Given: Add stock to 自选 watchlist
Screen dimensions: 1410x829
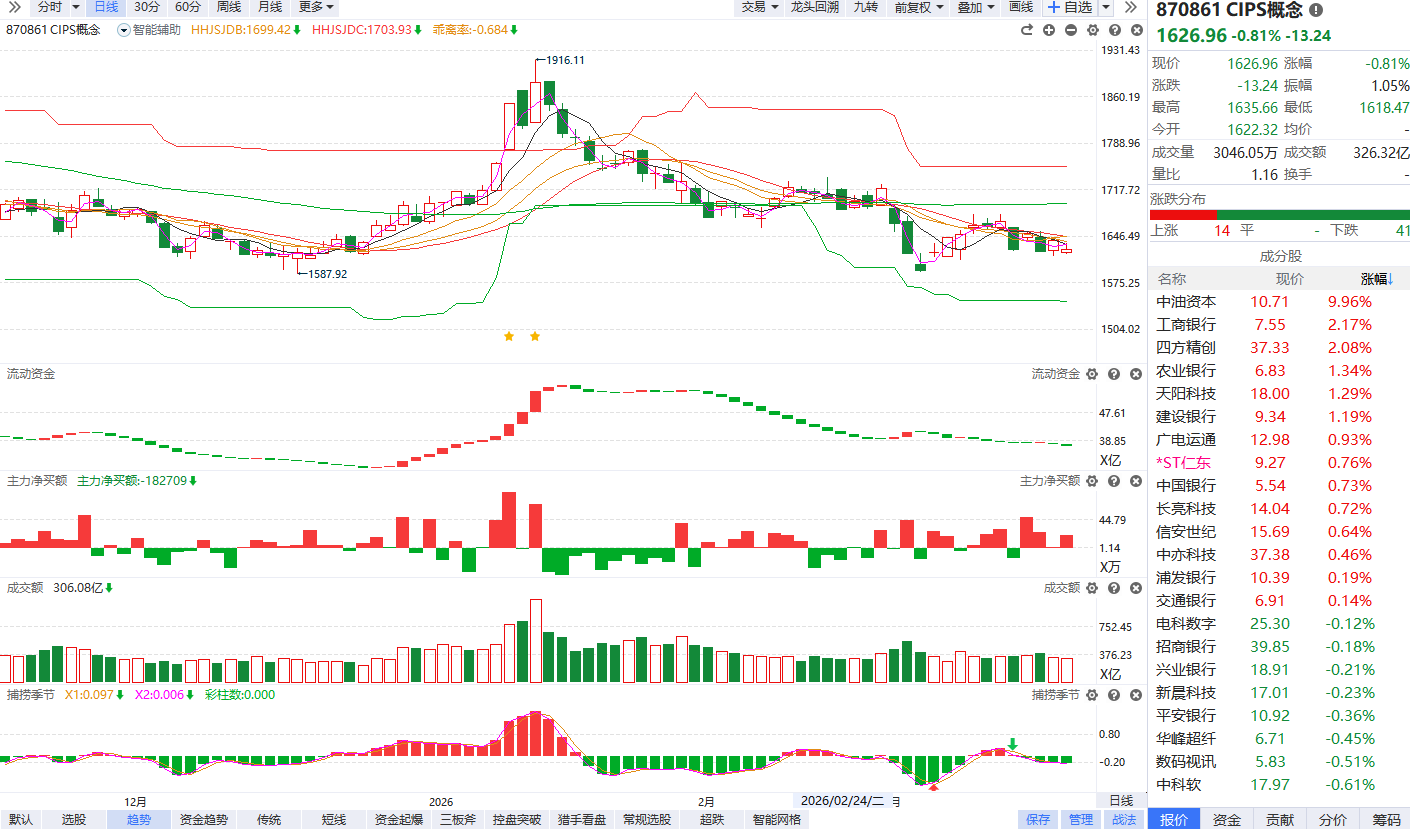Looking at the screenshot, I should point(1070,7).
